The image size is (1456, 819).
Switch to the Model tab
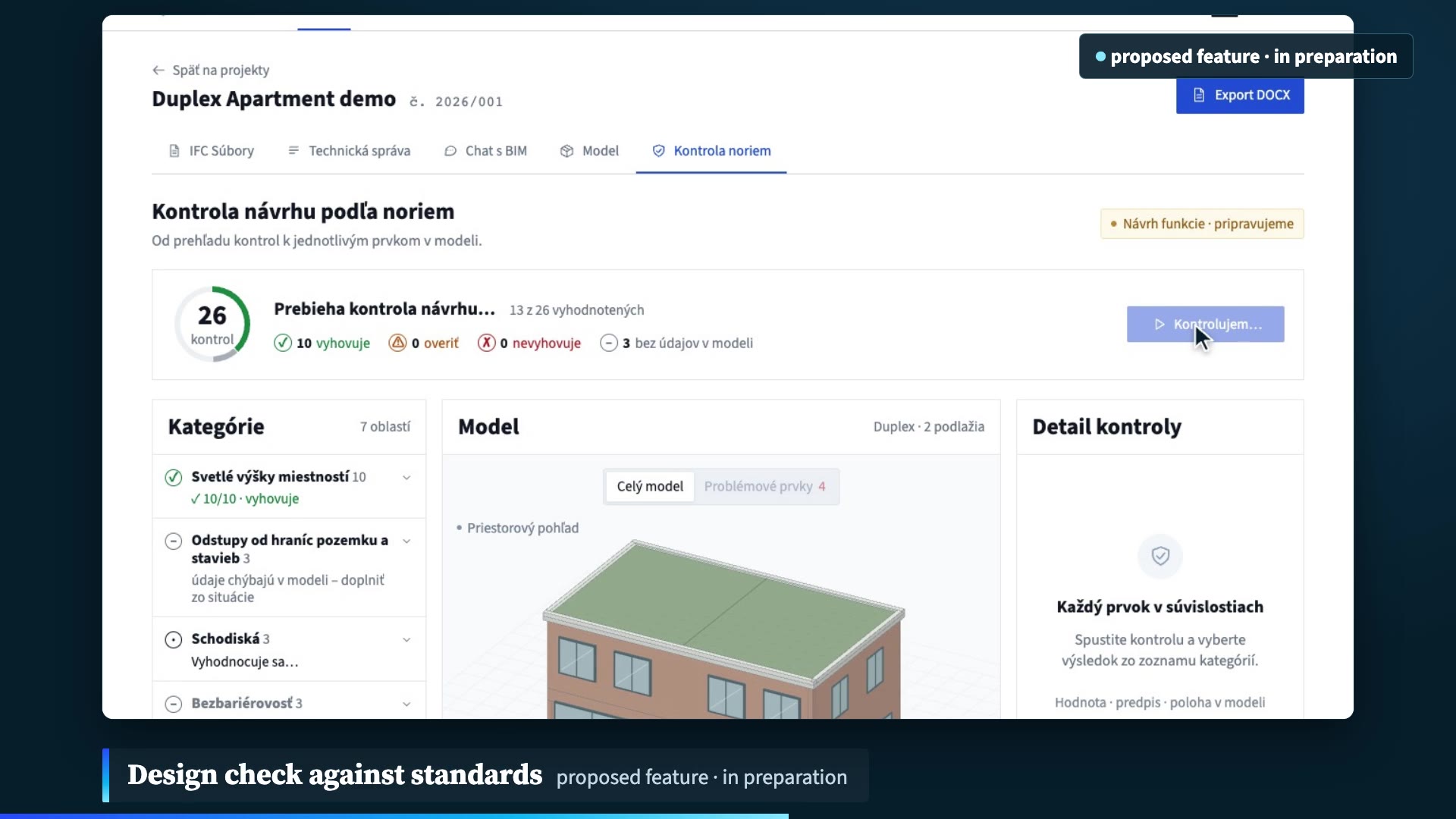point(589,151)
